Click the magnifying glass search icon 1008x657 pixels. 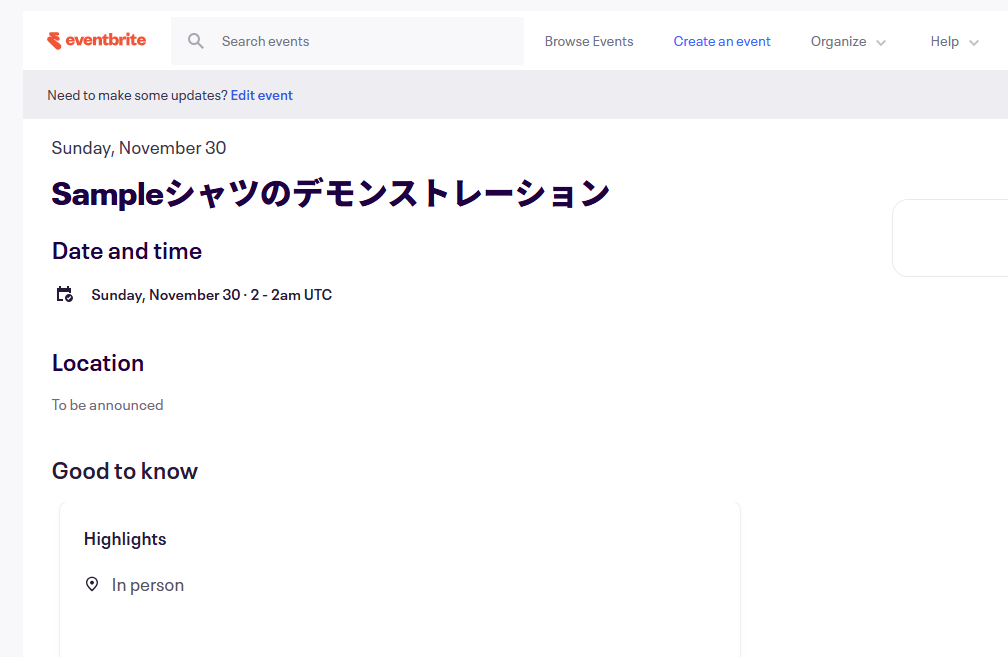tap(196, 41)
